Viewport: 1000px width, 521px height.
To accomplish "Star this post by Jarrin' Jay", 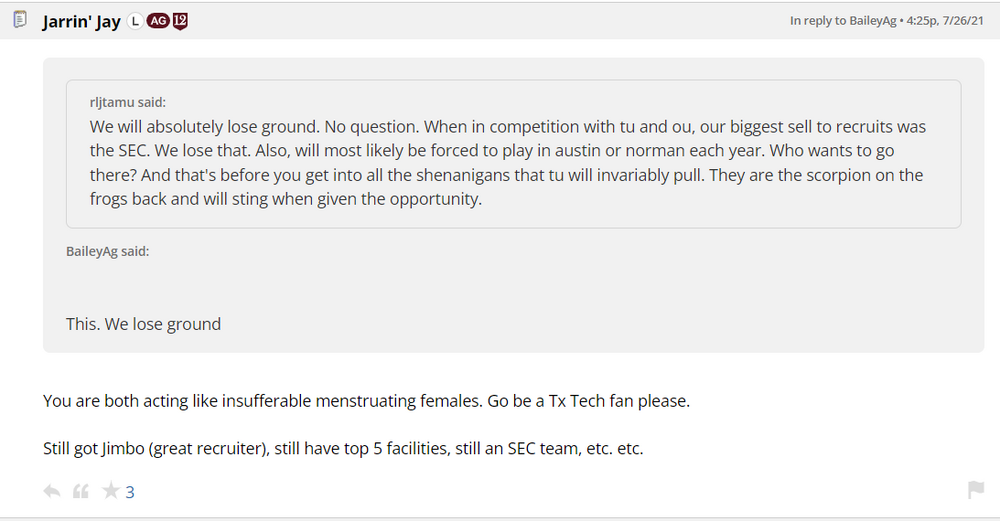I will pyautogui.click(x=111, y=491).
